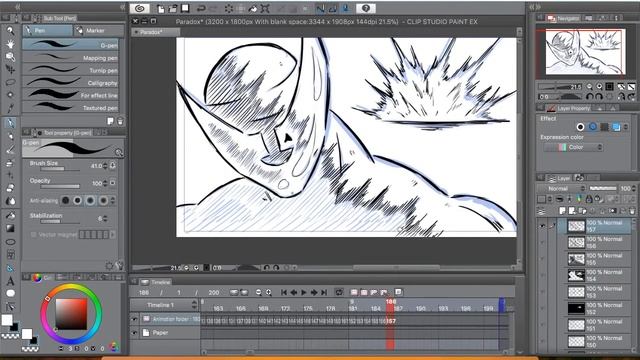The height and width of the screenshot is (360, 640).
Task: Delete sub tool with the trash icon
Action: 120,121
